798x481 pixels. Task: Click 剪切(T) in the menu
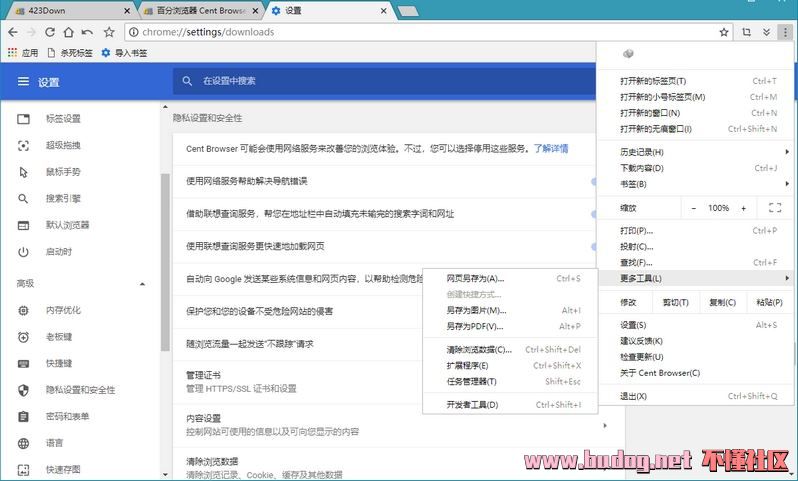pos(675,302)
